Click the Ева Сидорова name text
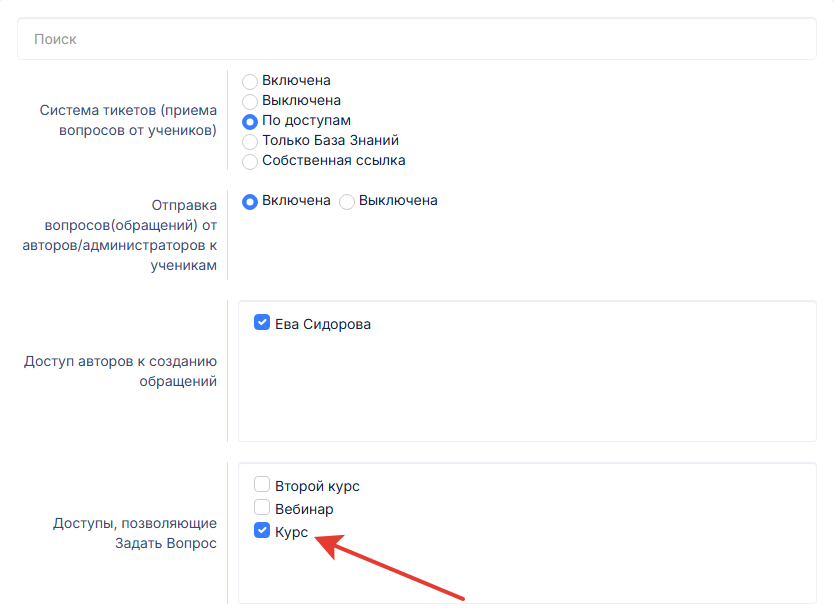Image resolution: width=834 pixels, height=615 pixels. pyautogui.click(x=323, y=324)
